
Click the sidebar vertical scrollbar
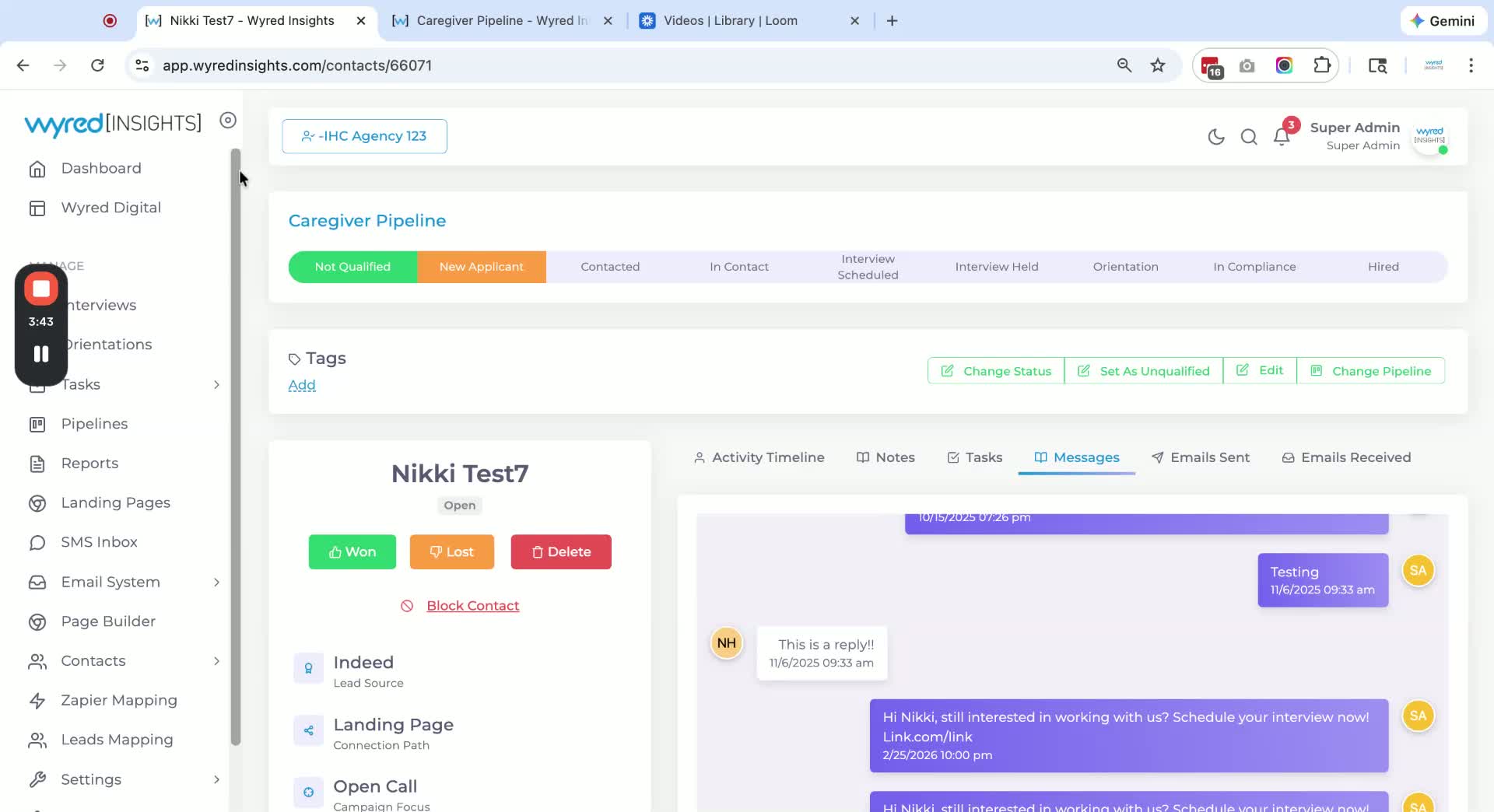pyautogui.click(x=236, y=446)
